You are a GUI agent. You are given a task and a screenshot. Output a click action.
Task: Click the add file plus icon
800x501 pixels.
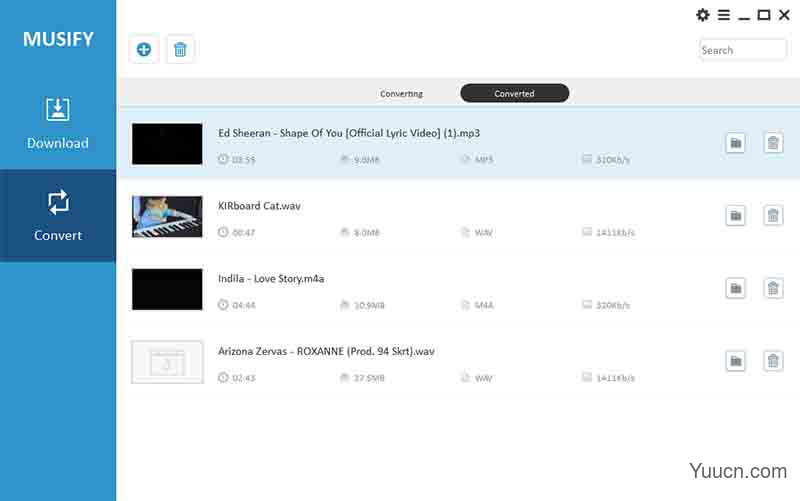144,49
